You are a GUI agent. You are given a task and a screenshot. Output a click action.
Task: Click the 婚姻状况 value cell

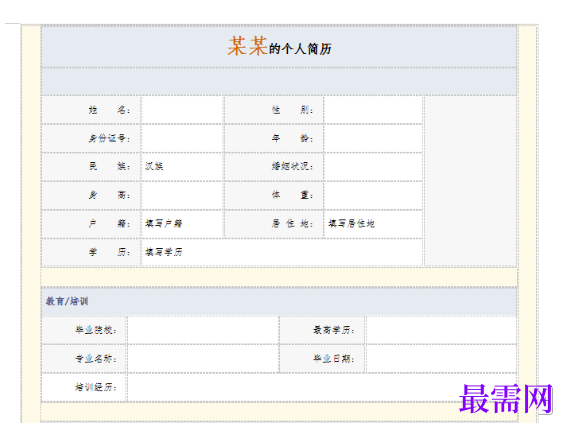click(x=373, y=167)
